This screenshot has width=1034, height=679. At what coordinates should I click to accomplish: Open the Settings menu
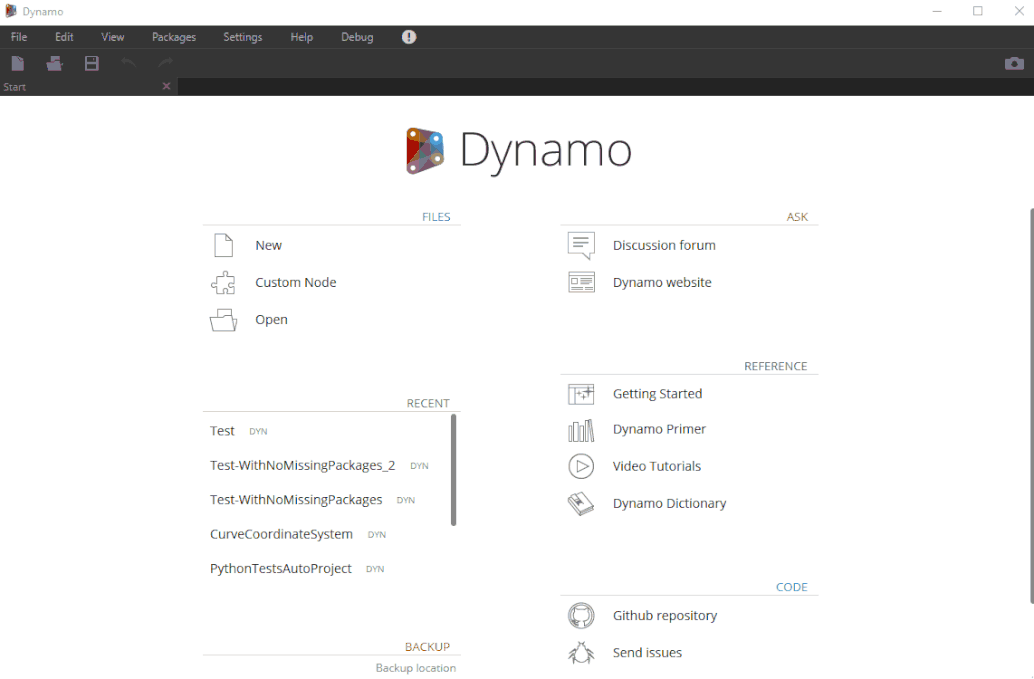coord(242,36)
